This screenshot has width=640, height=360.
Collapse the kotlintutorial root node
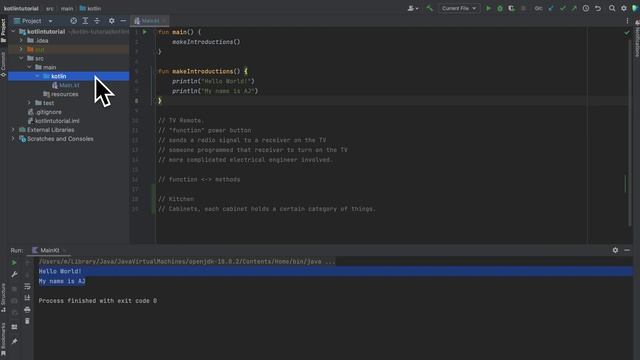(13, 31)
